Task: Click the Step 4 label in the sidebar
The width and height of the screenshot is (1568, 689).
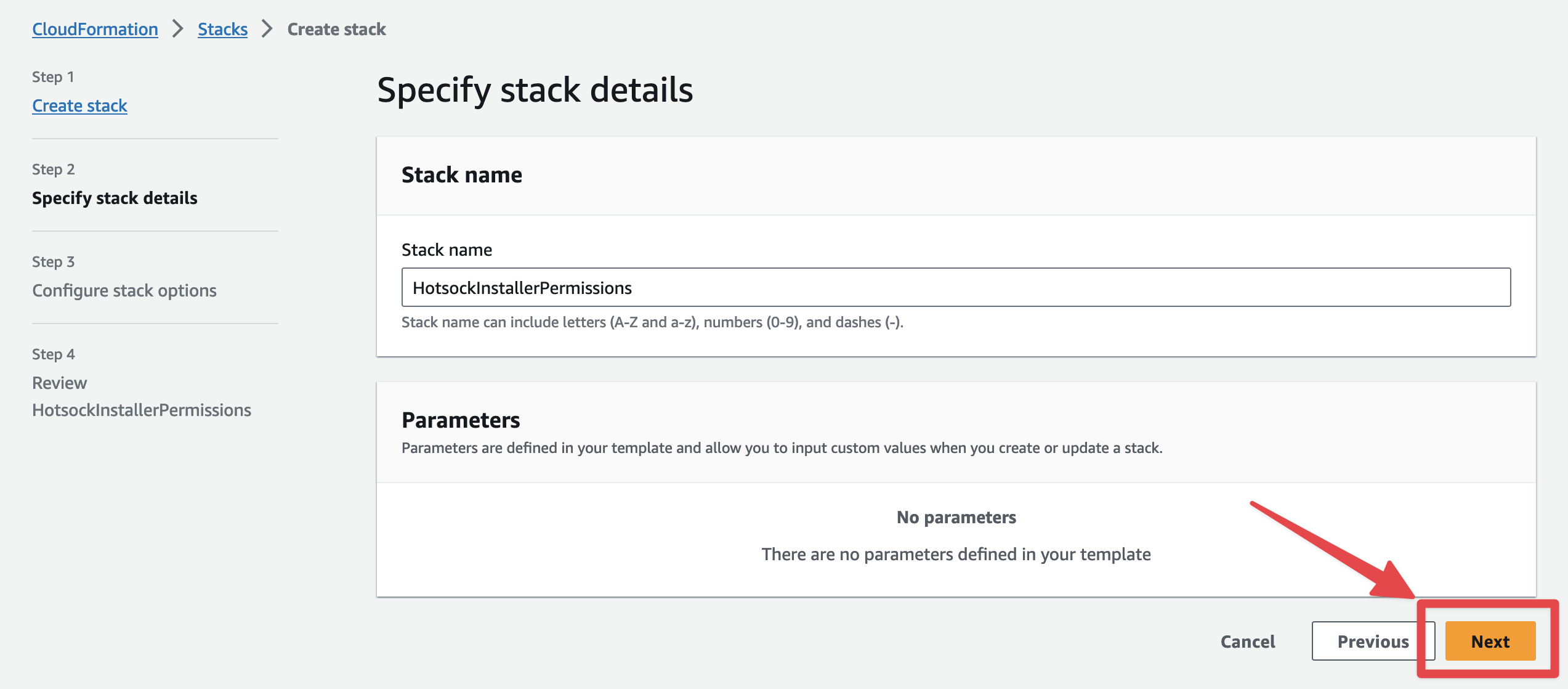Action: coord(53,354)
